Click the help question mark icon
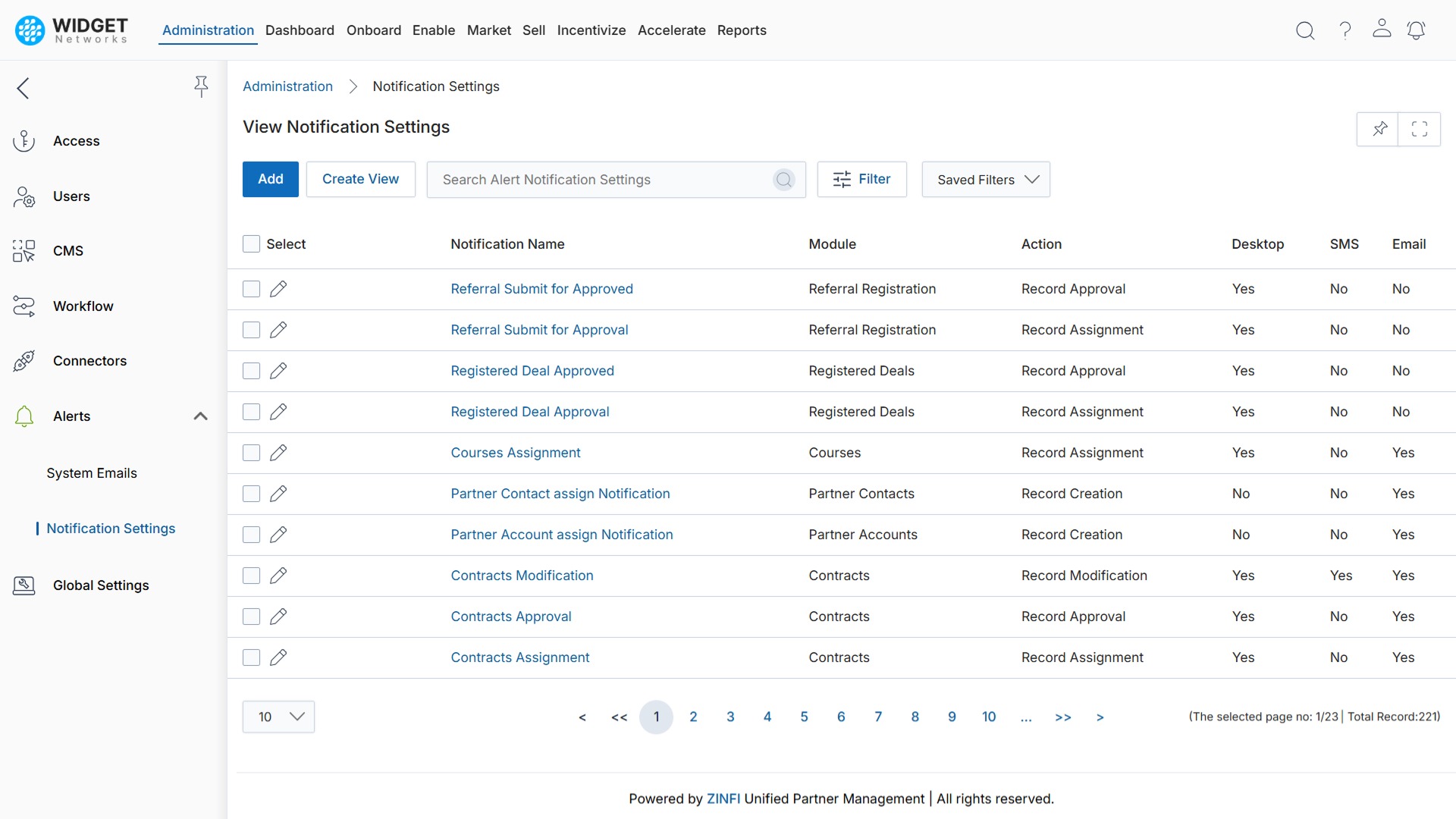Screen dimensions: 1456x819 [x=1344, y=30]
